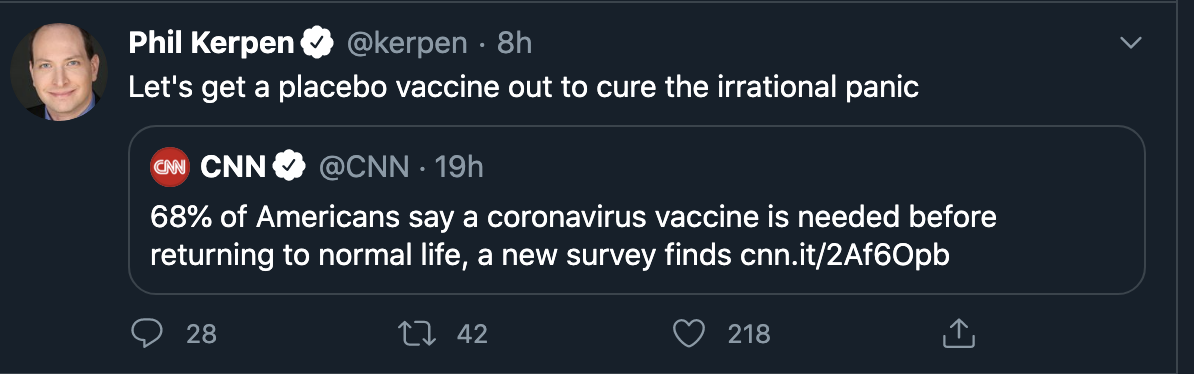Click the 8h tweet timestamp
Screen dimensions: 1194x374
(514, 44)
